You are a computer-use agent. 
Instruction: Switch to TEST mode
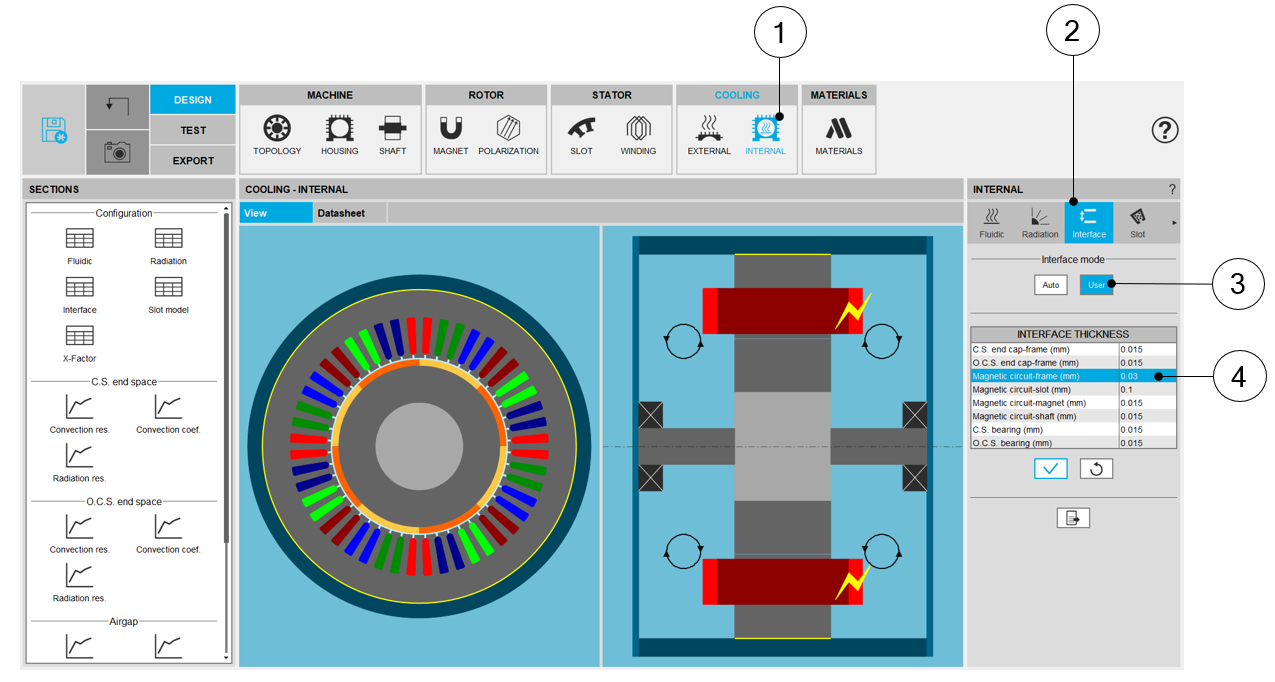[x=193, y=130]
